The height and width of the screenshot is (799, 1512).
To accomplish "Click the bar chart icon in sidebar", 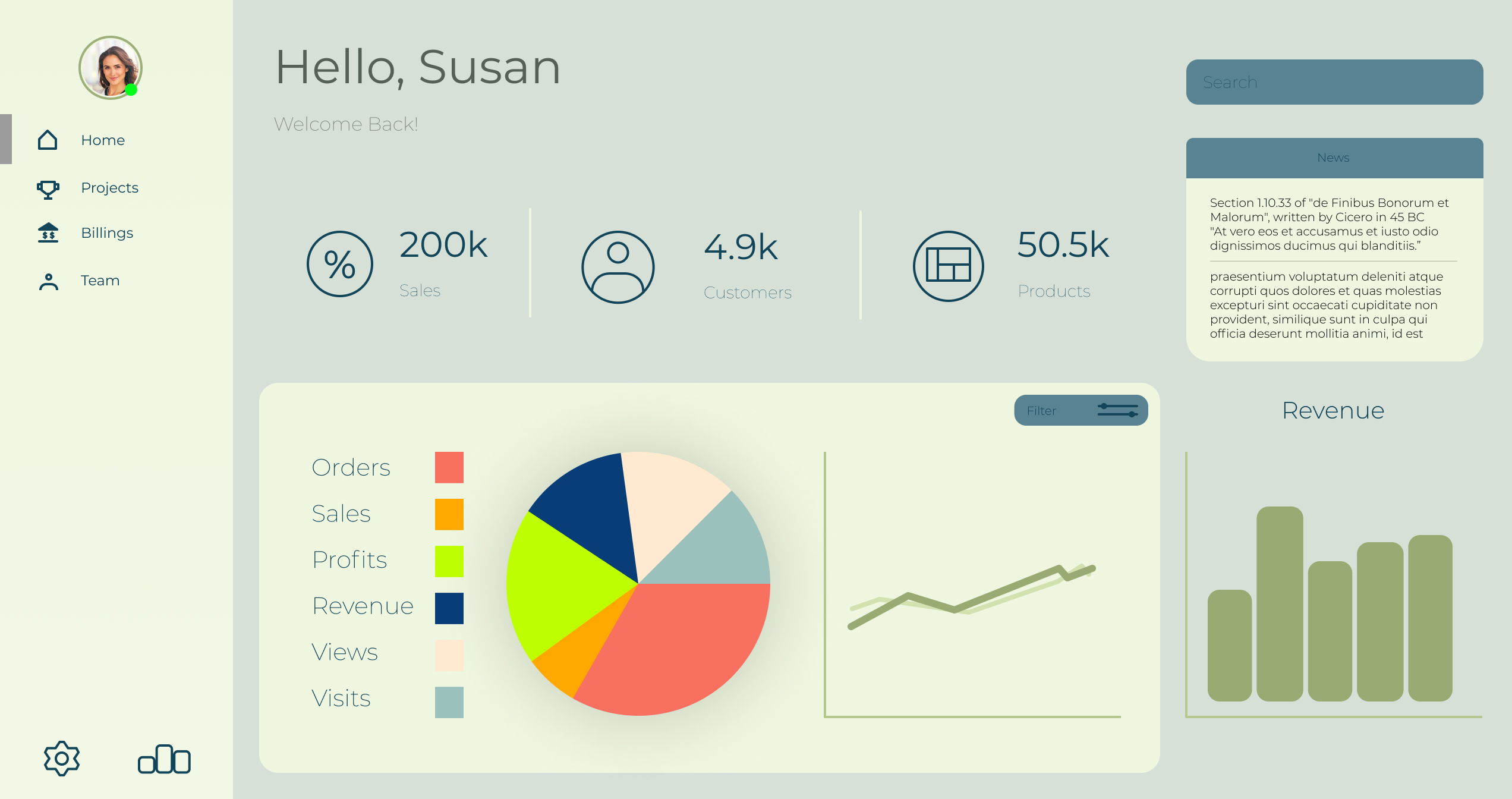I will (164, 759).
